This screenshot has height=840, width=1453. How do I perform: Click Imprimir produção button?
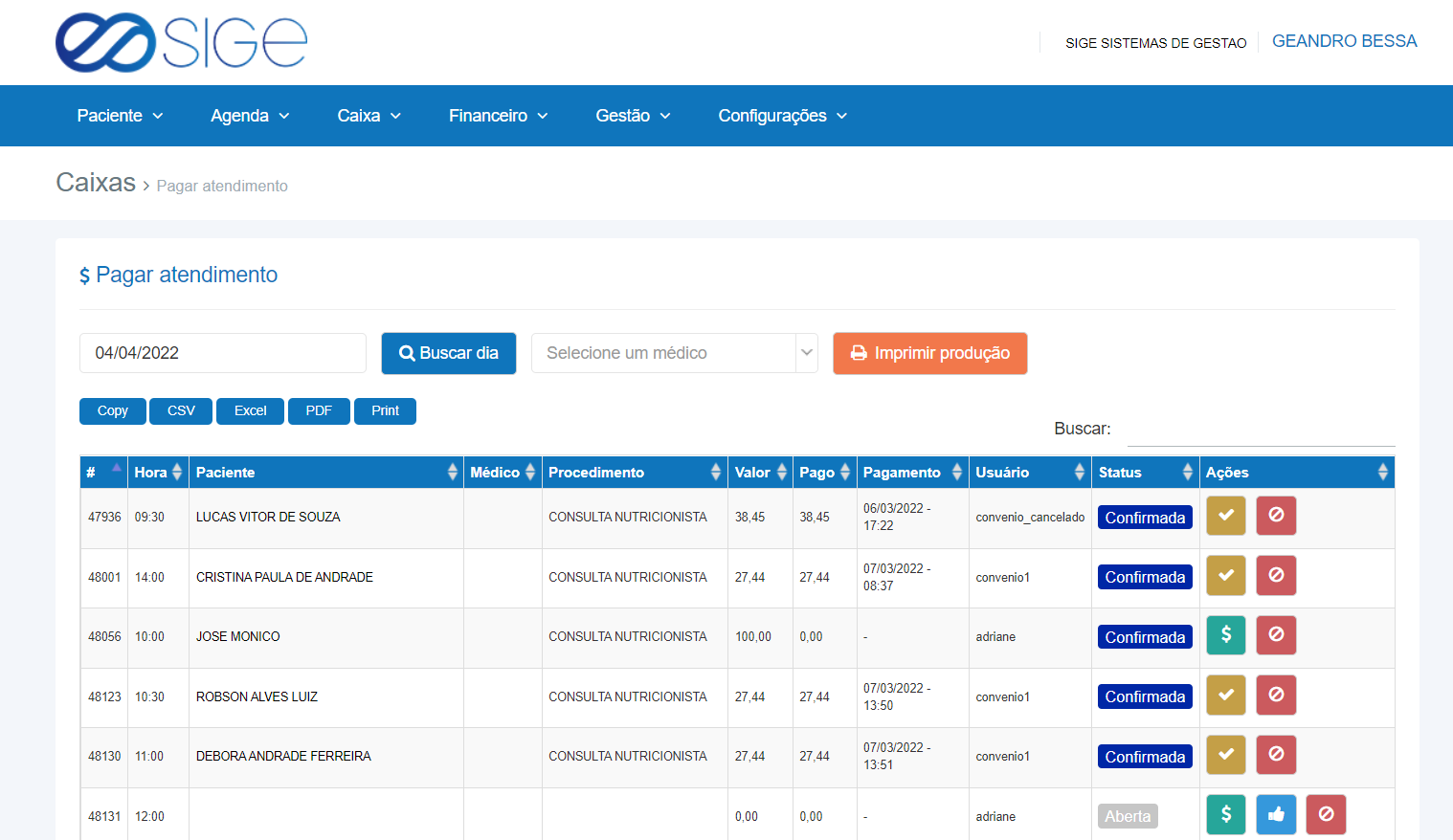(x=929, y=353)
